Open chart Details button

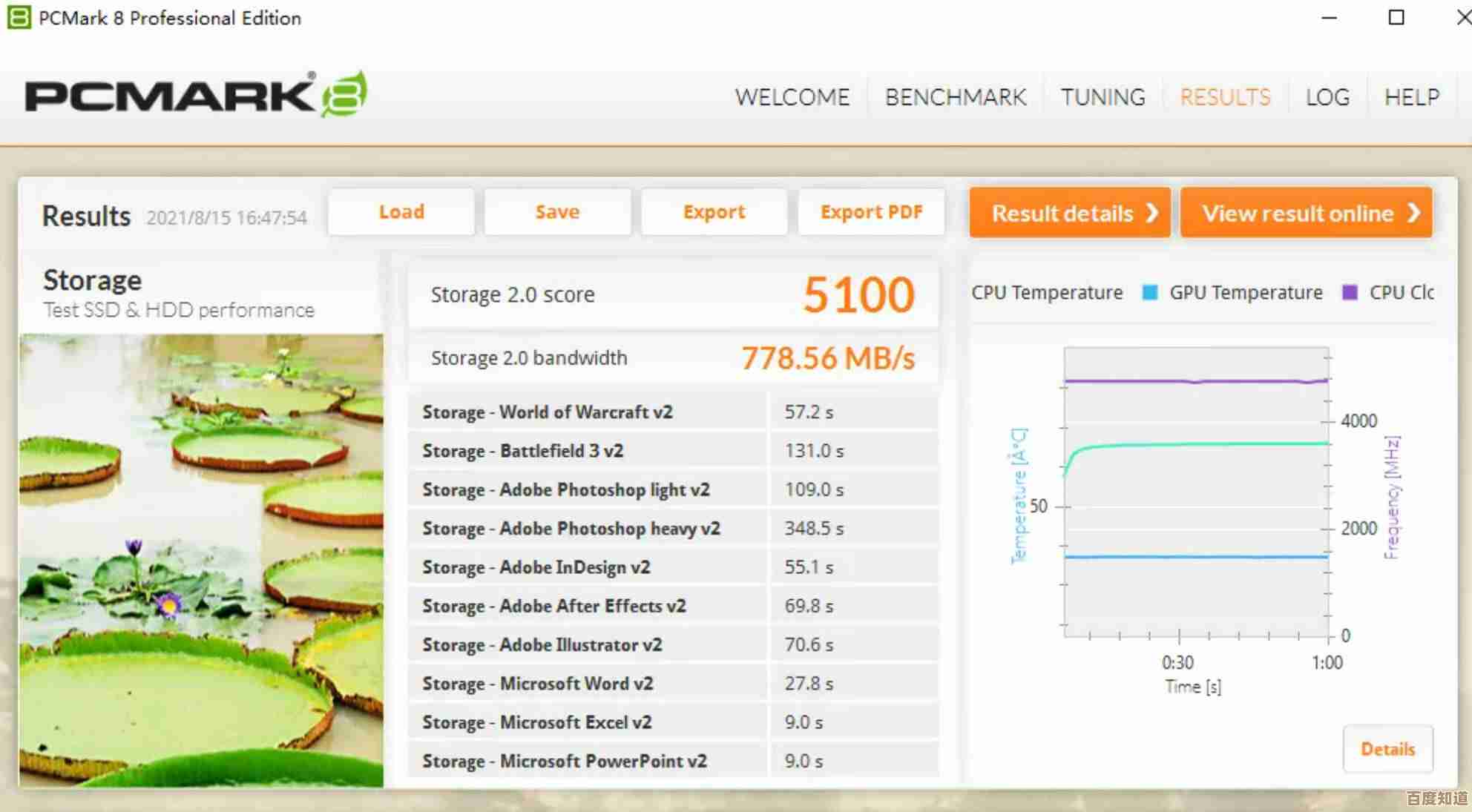(x=1387, y=749)
